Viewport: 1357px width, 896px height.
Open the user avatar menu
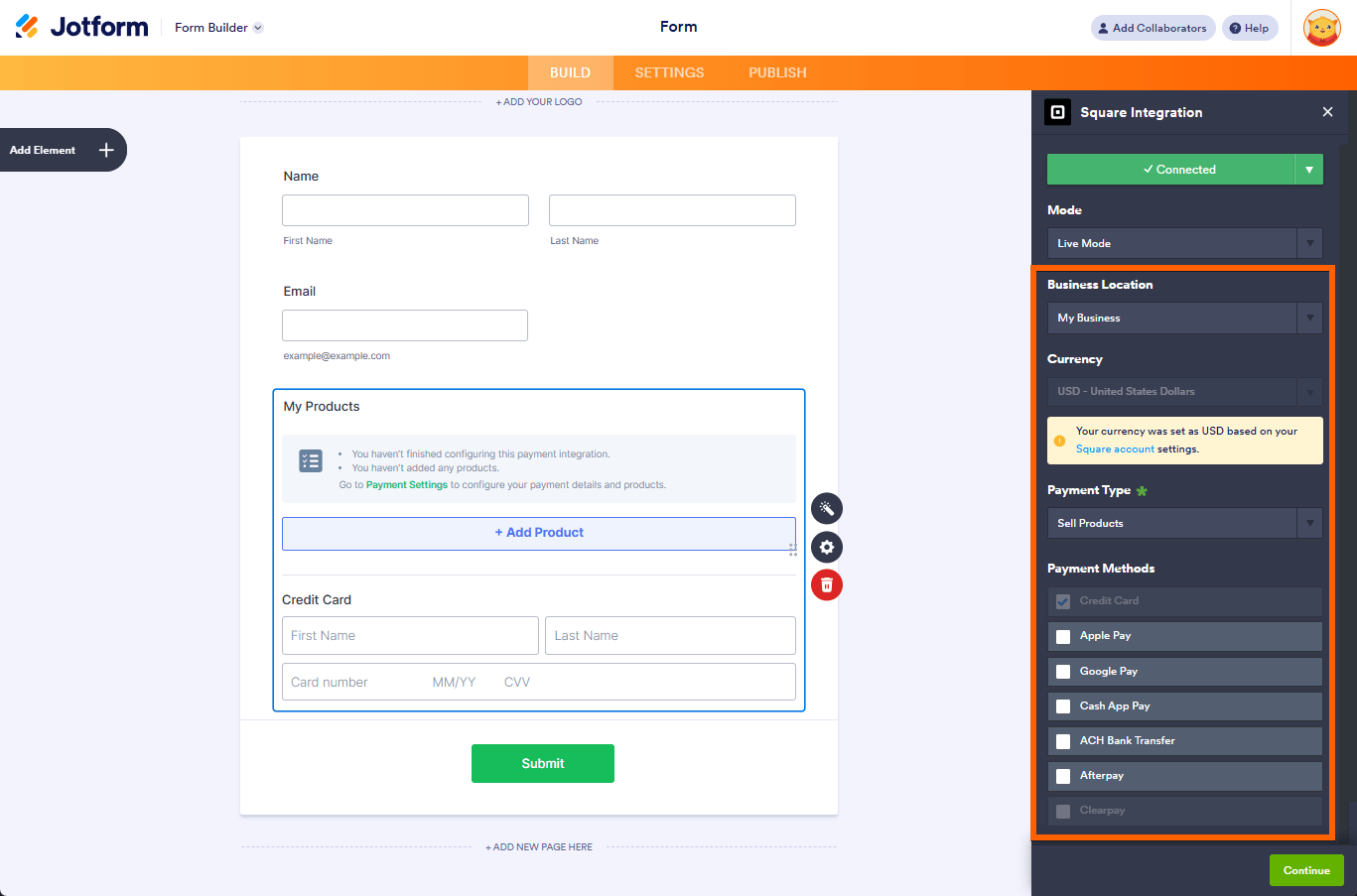[x=1322, y=28]
